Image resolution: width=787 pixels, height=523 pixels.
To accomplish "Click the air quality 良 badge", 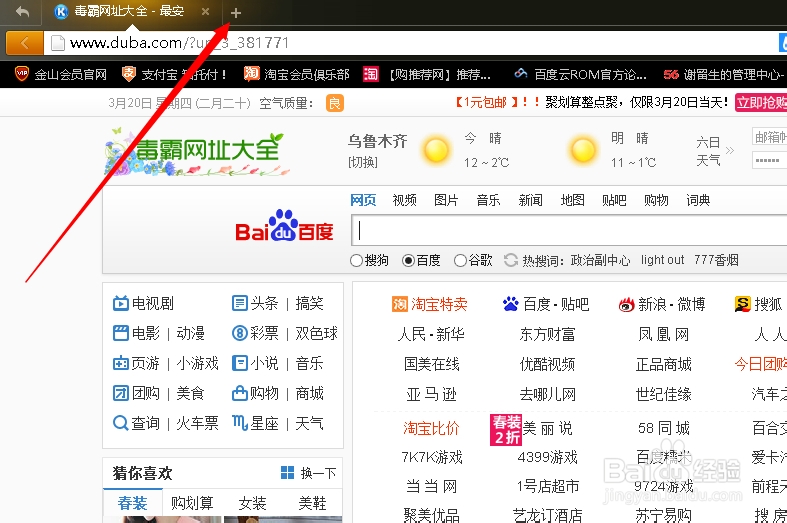I will (x=335, y=103).
